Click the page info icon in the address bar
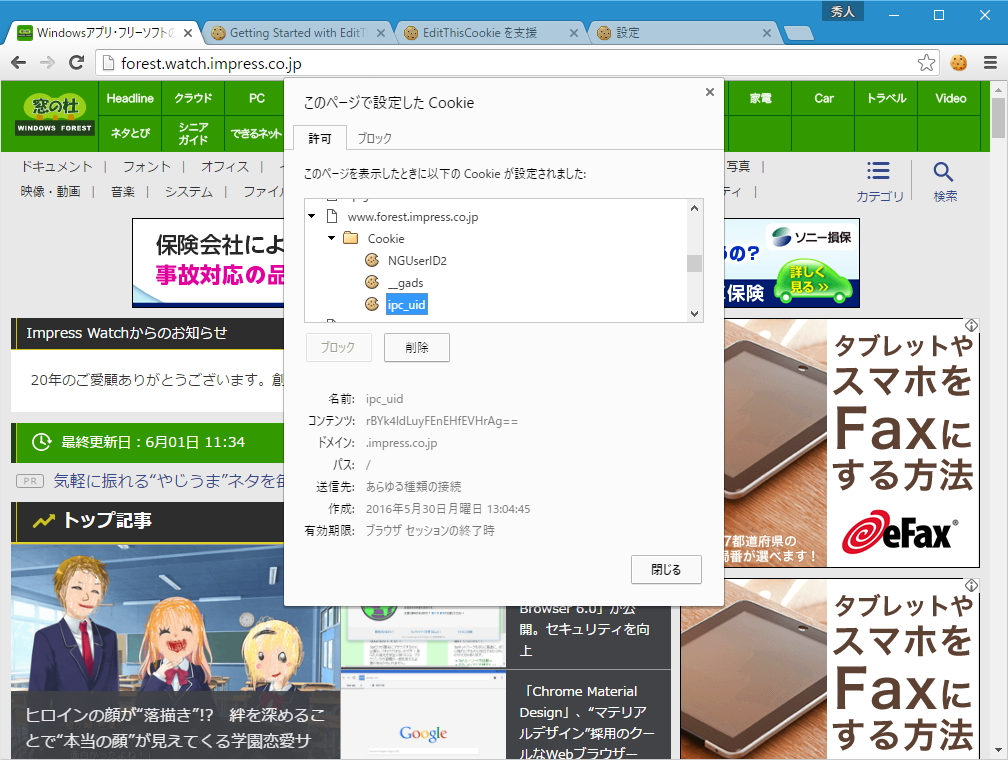The image size is (1008, 760). coord(109,62)
